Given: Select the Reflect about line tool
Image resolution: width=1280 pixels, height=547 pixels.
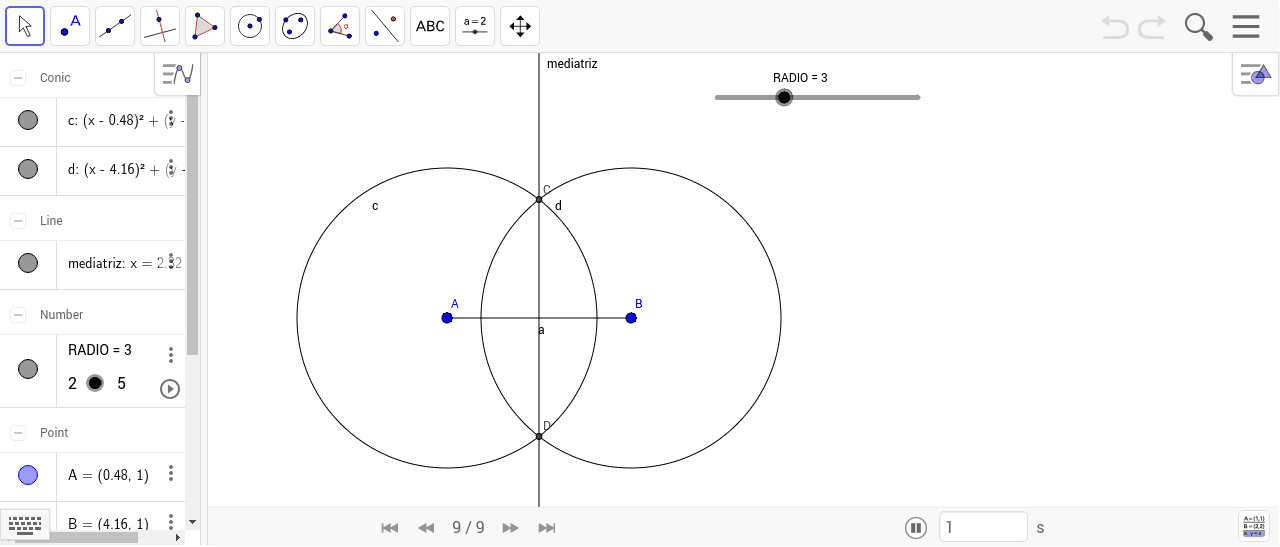Looking at the screenshot, I should point(385,26).
